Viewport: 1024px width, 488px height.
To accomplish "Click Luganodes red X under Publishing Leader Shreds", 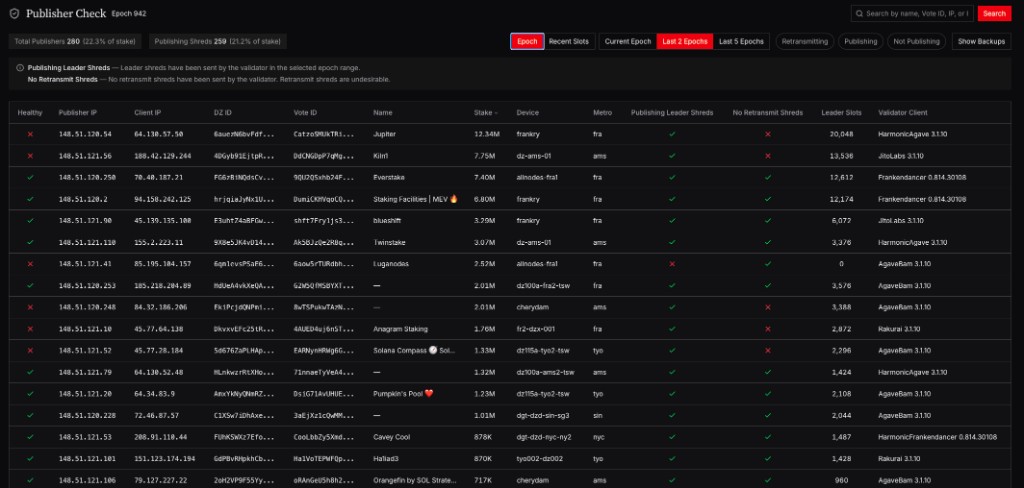I will coord(671,264).
